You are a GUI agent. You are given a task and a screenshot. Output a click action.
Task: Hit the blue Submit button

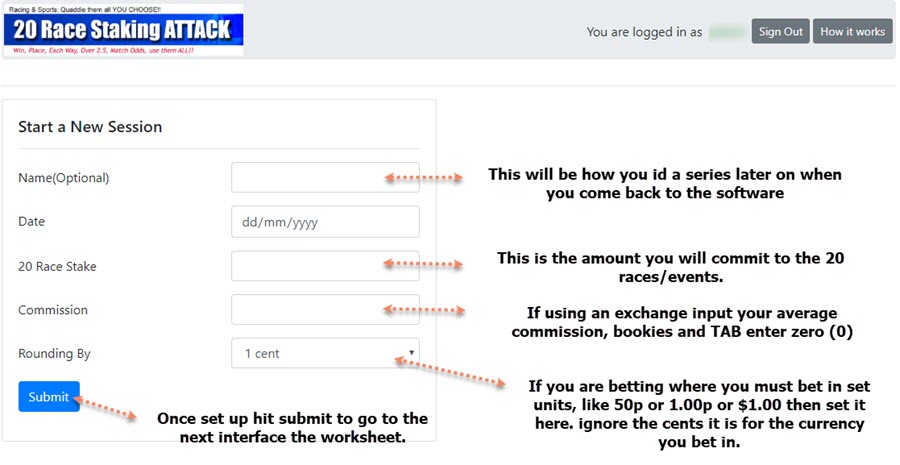(x=48, y=397)
